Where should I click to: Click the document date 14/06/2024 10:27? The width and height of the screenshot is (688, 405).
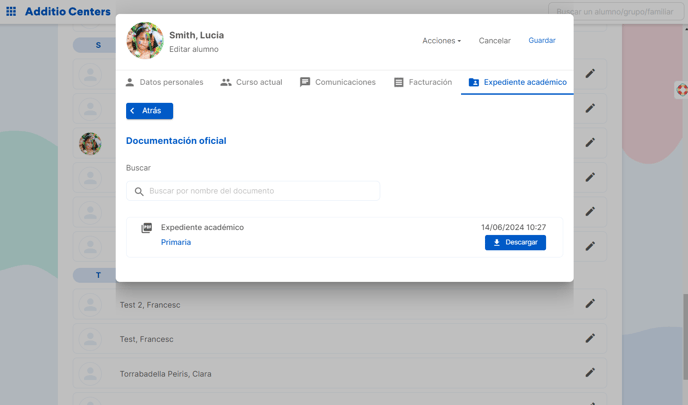pos(513,227)
